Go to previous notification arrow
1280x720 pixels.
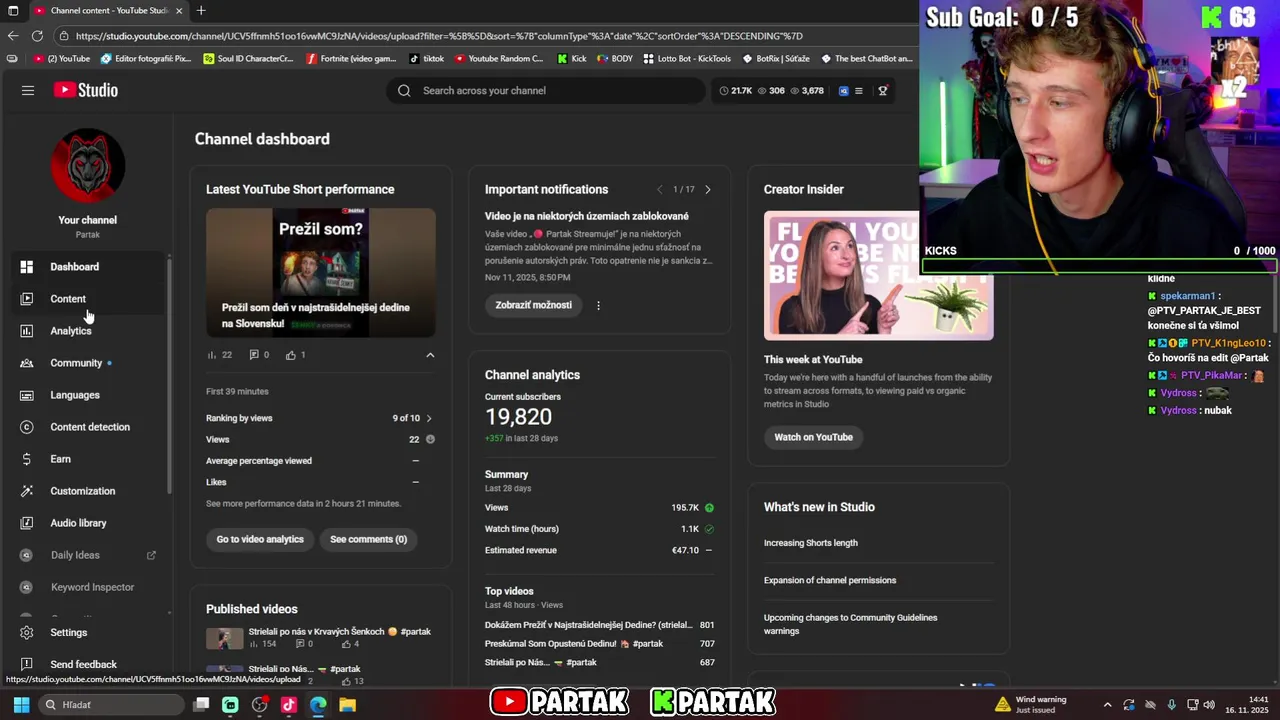[659, 189]
